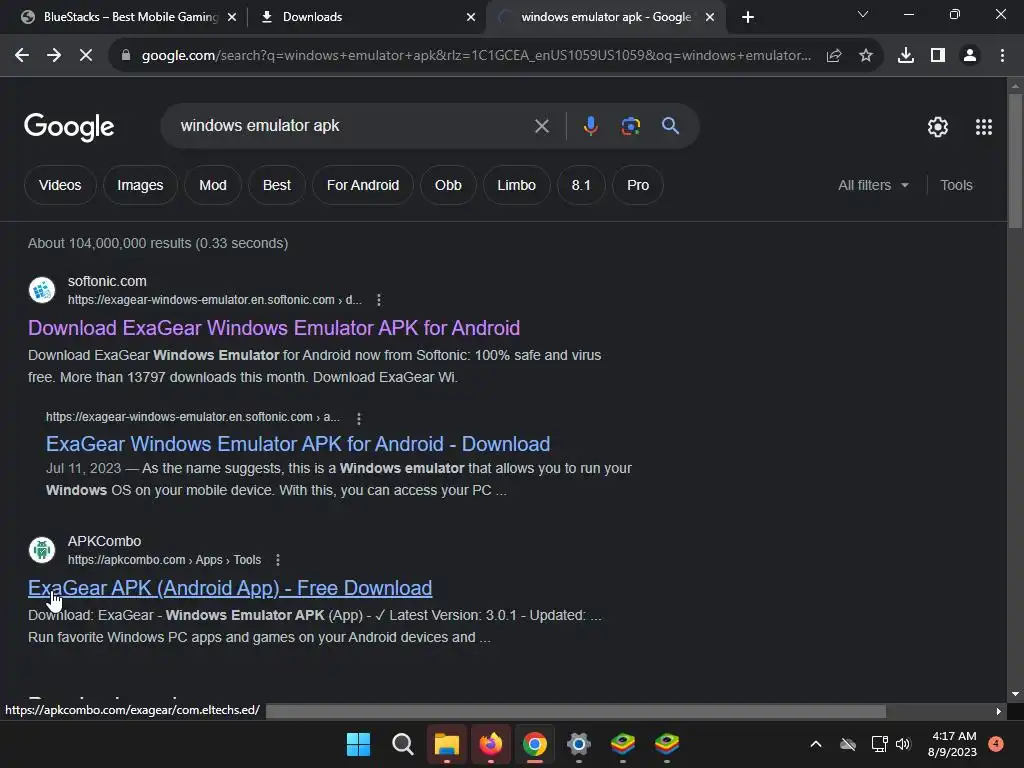This screenshot has width=1024, height=768.
Task: Apply the Pro search chip
Action: click(x=638, y=185)
